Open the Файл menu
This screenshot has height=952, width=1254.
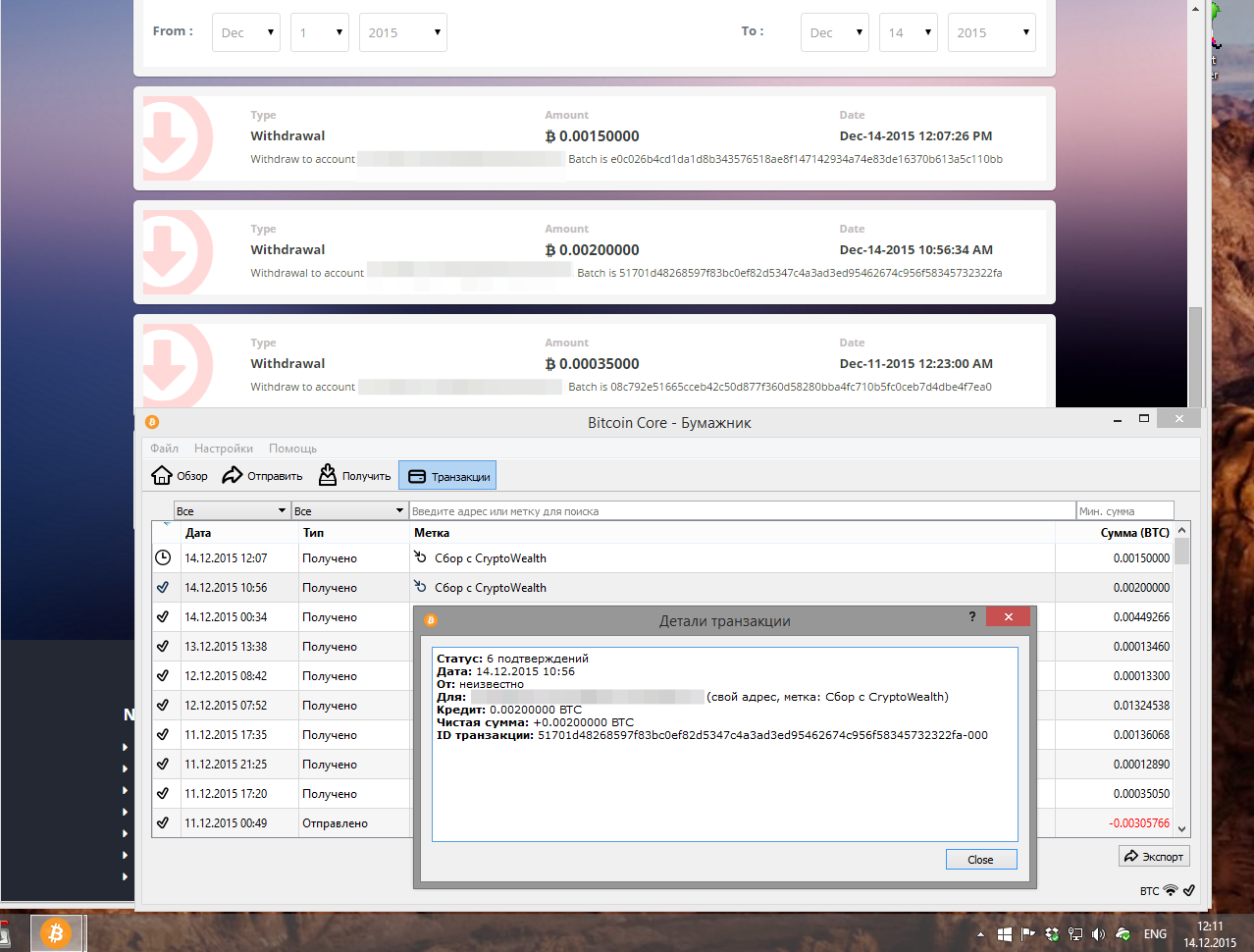tap(164, 449)
